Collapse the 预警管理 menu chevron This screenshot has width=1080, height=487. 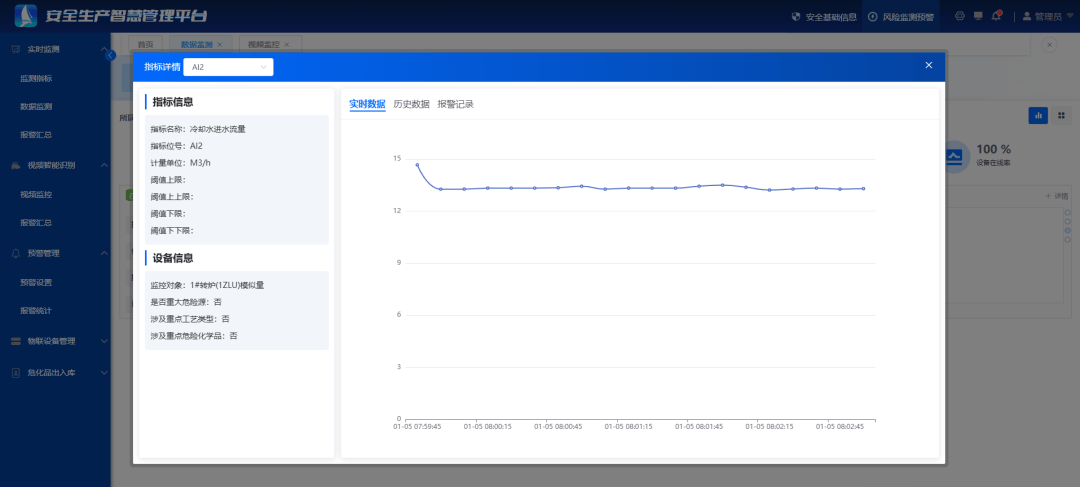[x=104, y=253]
